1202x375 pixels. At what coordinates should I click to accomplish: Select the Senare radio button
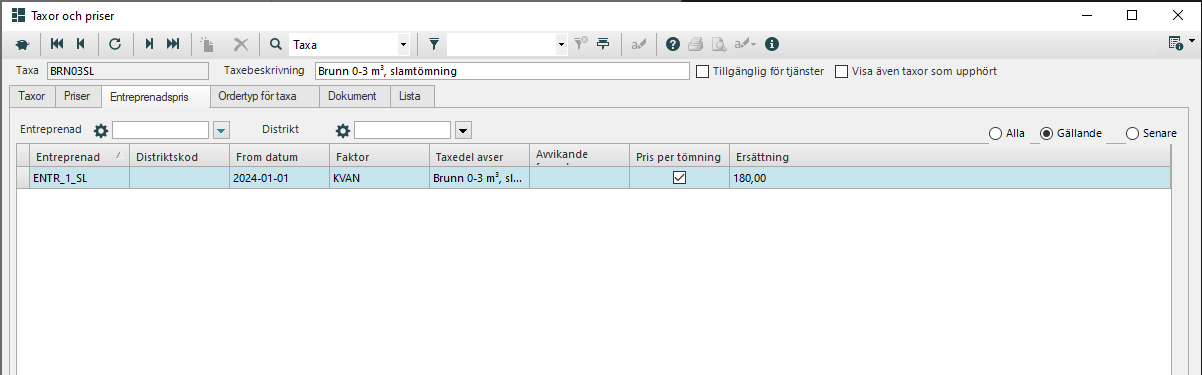(x=1133, y=133)
